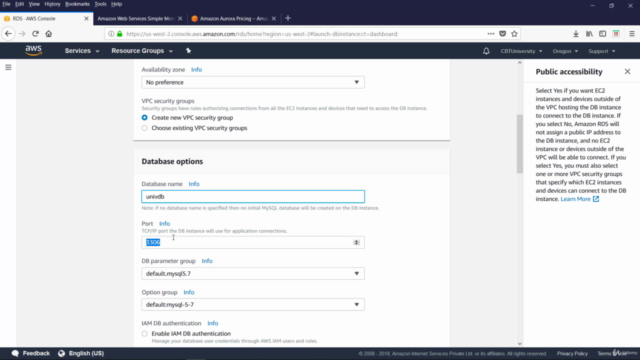Open the Tools menu

(x=100, y=4)
